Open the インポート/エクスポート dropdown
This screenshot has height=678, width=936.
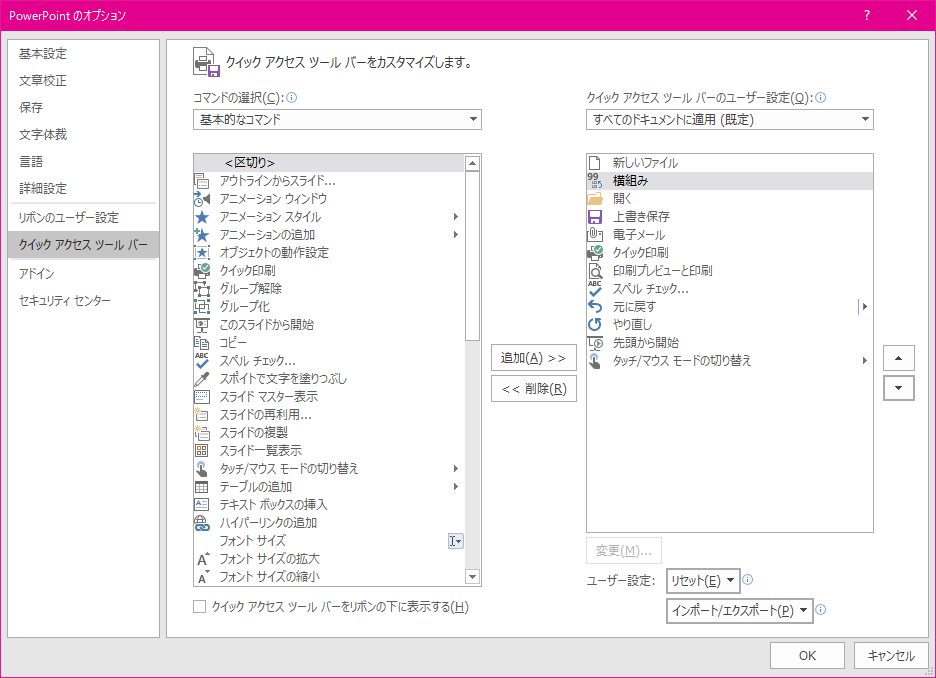pyautogui.click(x=740, y=611)
